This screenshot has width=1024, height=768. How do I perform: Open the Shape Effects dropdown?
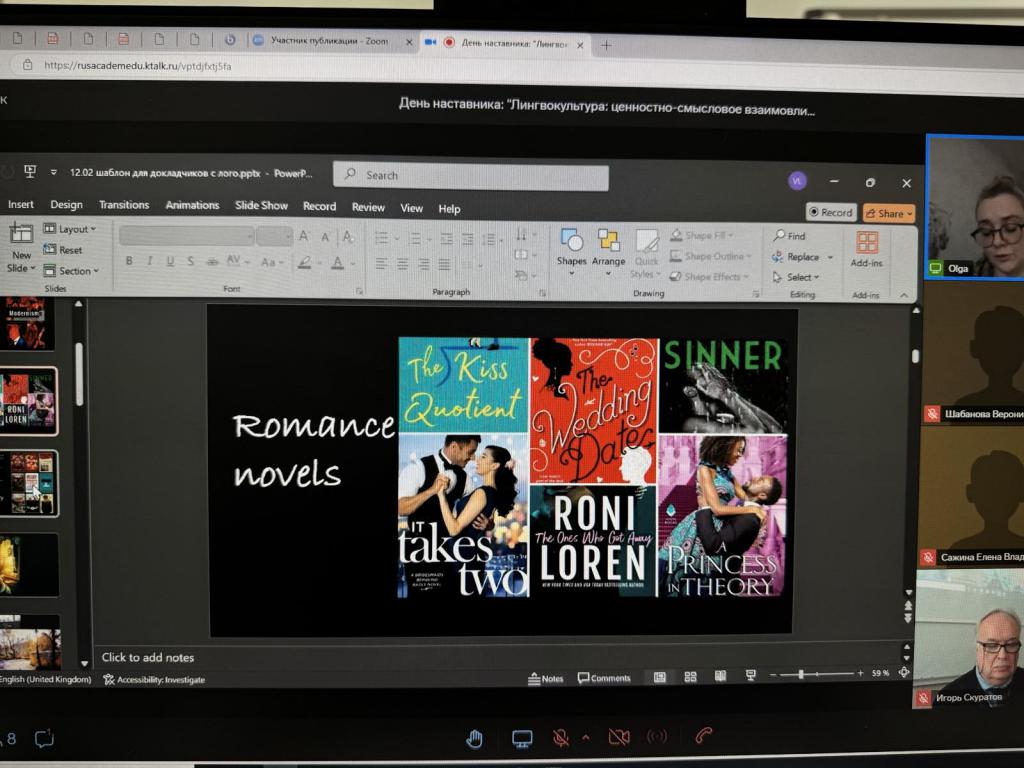pos(709,276)
